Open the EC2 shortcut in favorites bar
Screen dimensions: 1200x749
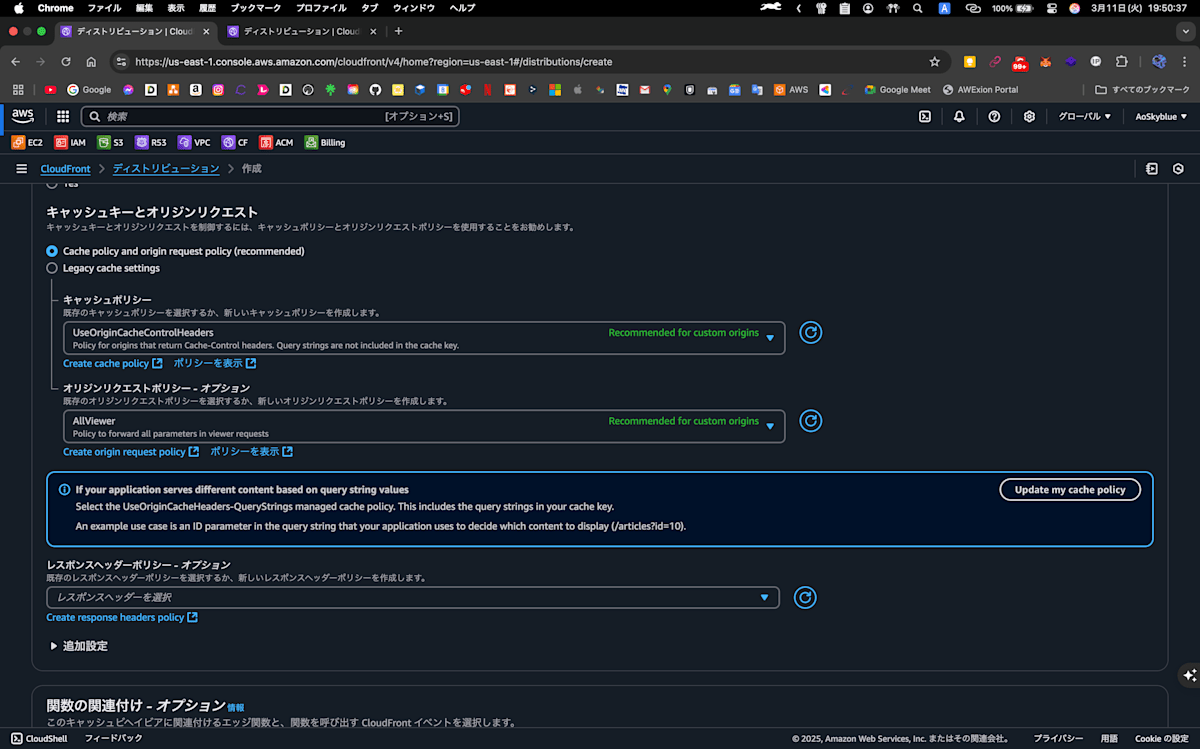click(x=27, y=142)
